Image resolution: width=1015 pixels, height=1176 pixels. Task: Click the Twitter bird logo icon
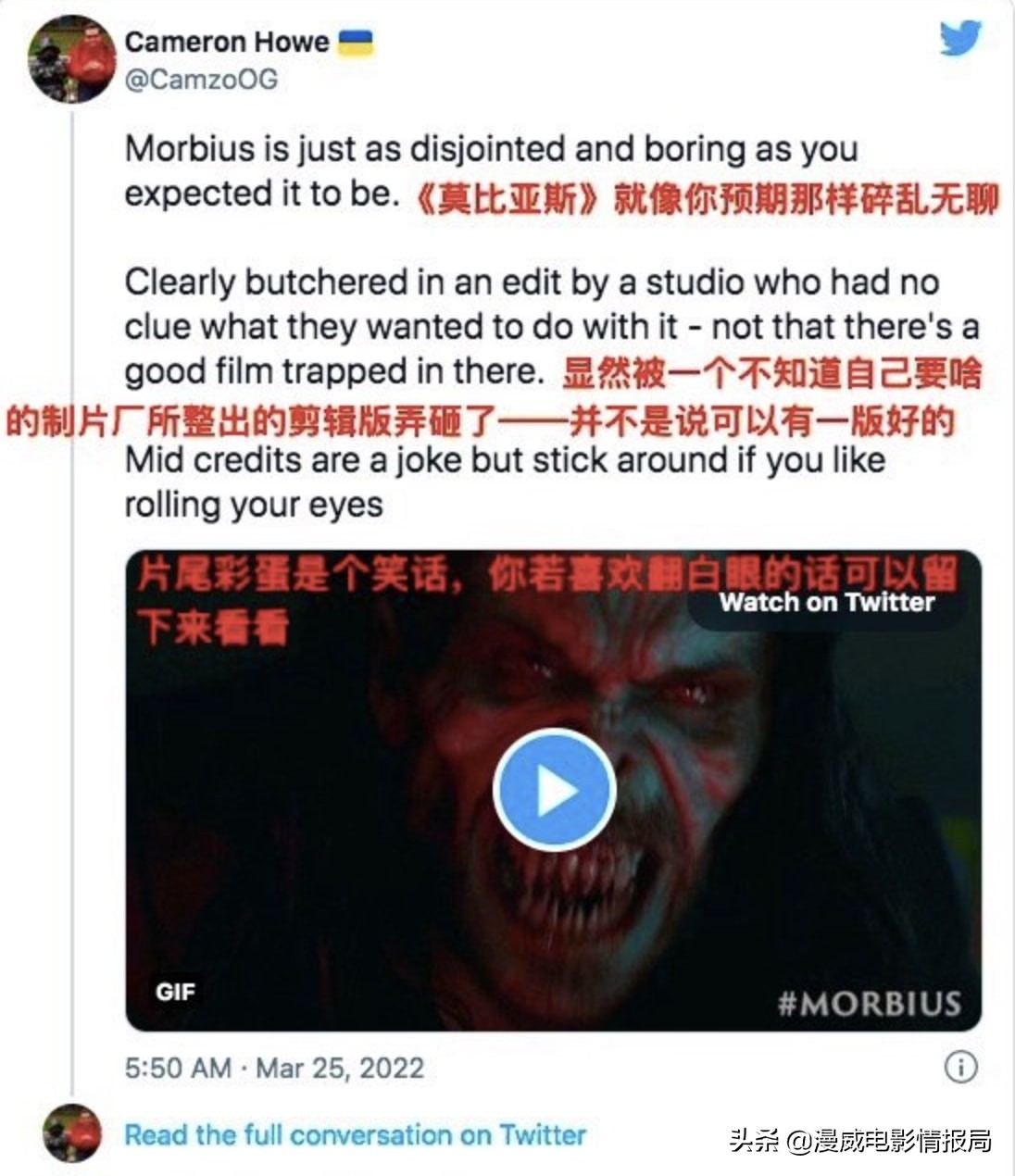960,38
